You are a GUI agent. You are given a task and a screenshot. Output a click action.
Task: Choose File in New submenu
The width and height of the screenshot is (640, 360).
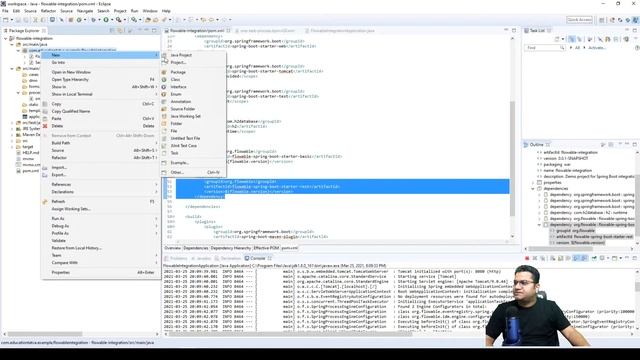[174, 131]
